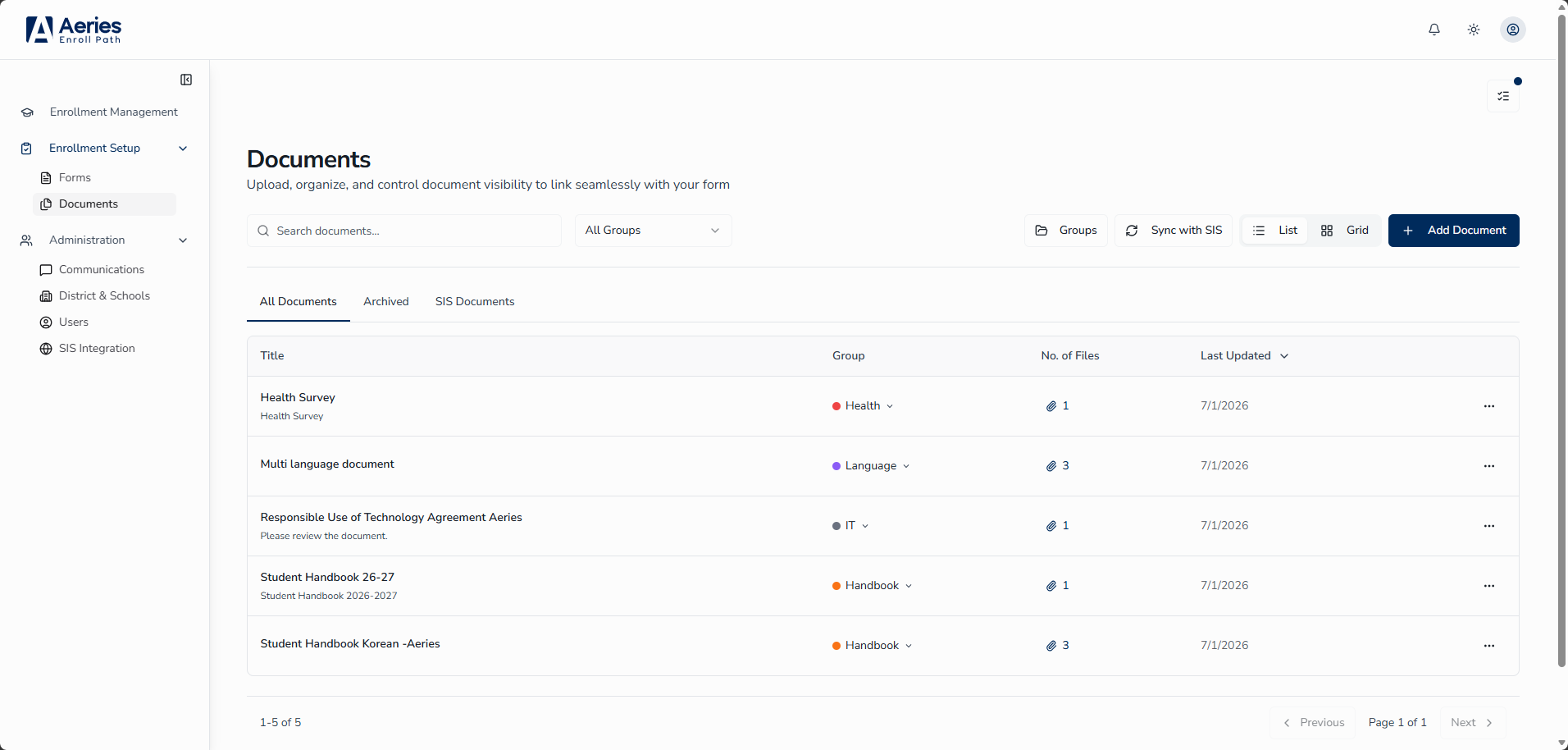
Task: Open Responsible Use of Technology Agreement Aeries
Action: 391,517
